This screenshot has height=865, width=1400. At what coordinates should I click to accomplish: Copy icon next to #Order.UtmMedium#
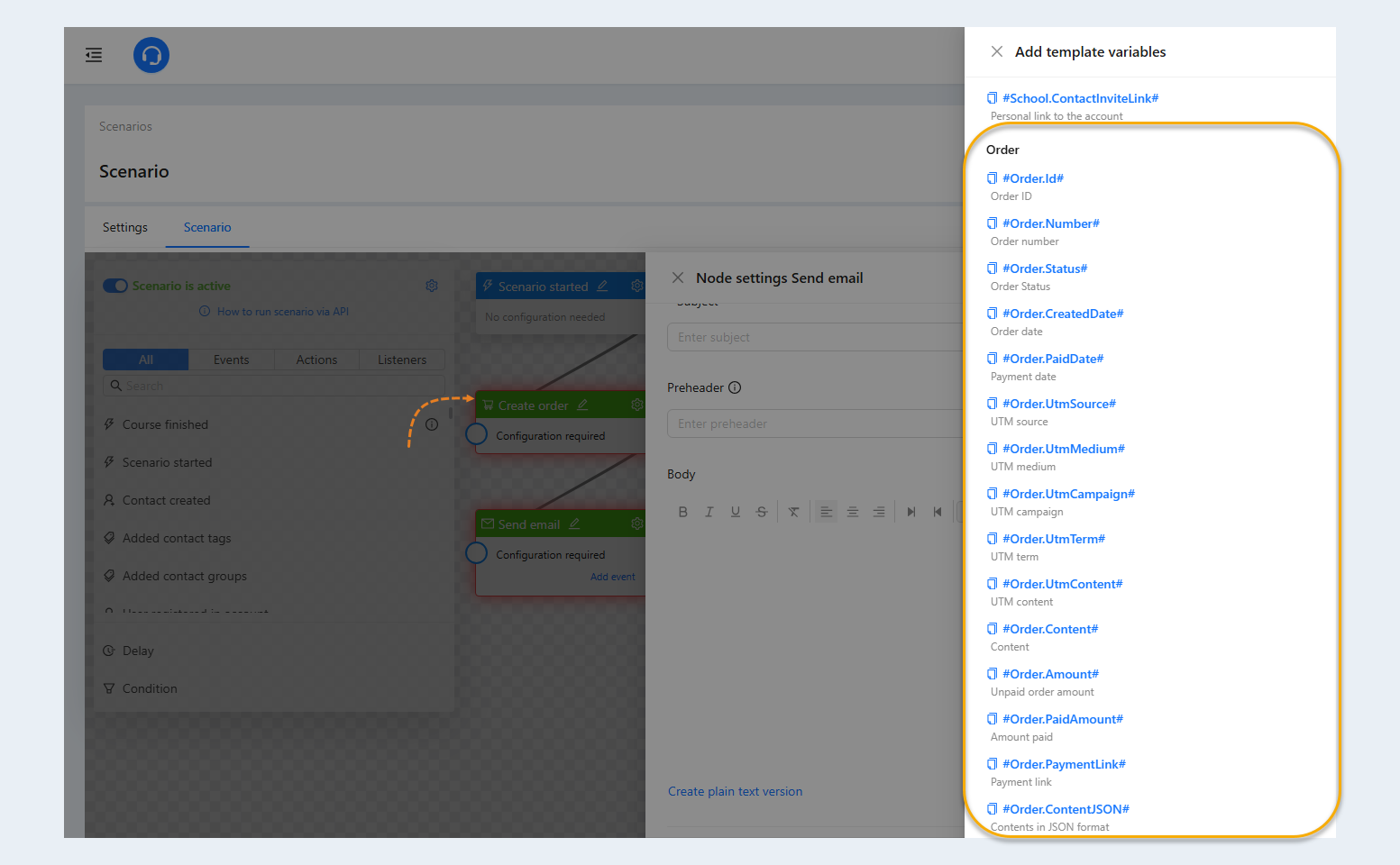[x=993, y=449]
